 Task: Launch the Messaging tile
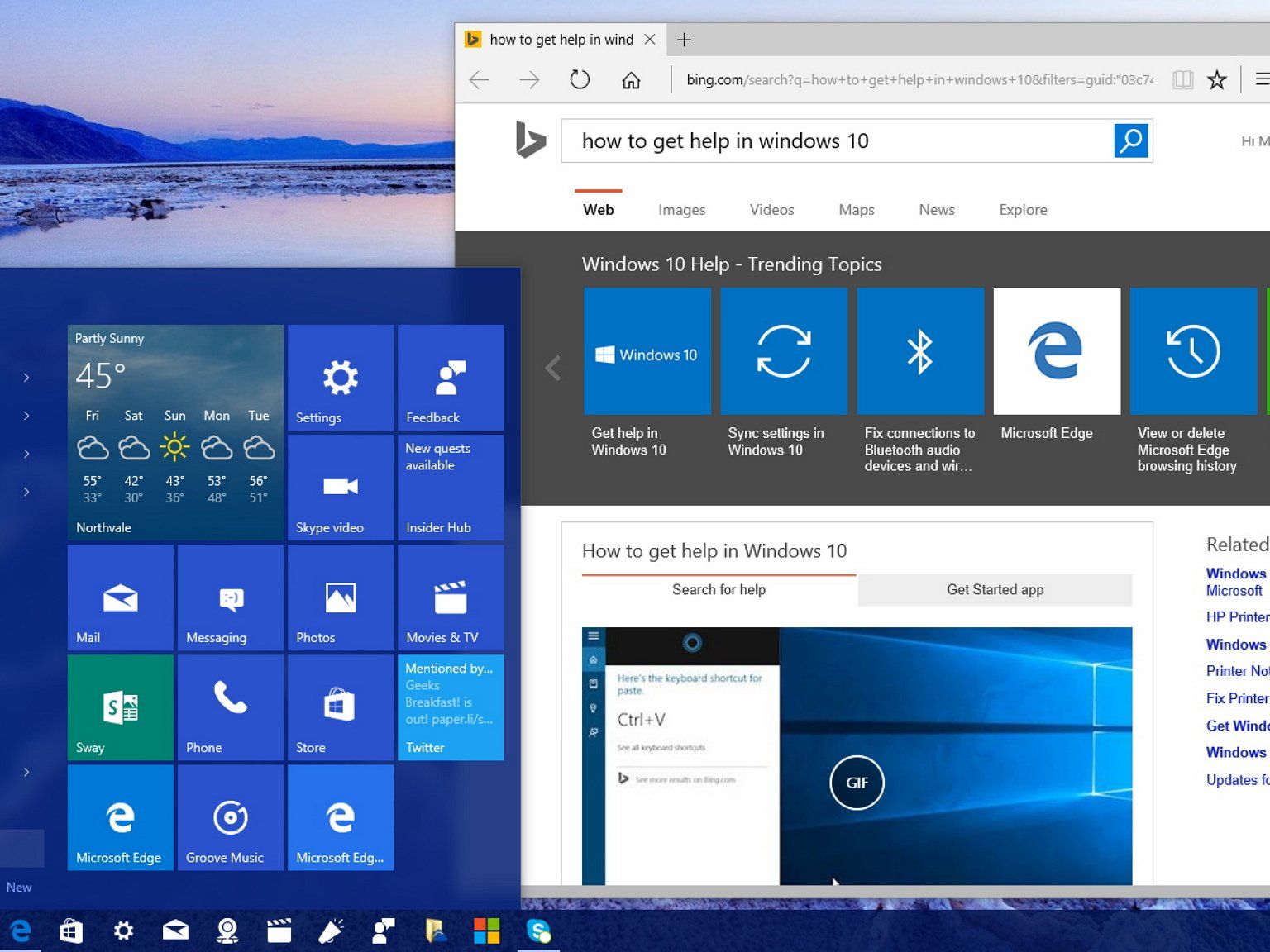(231, 597)
